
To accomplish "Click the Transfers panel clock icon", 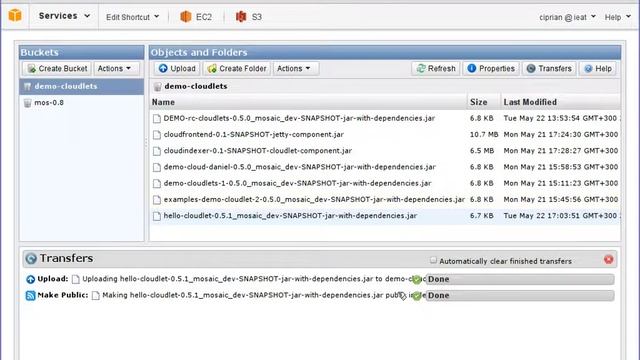I will 31,258.
